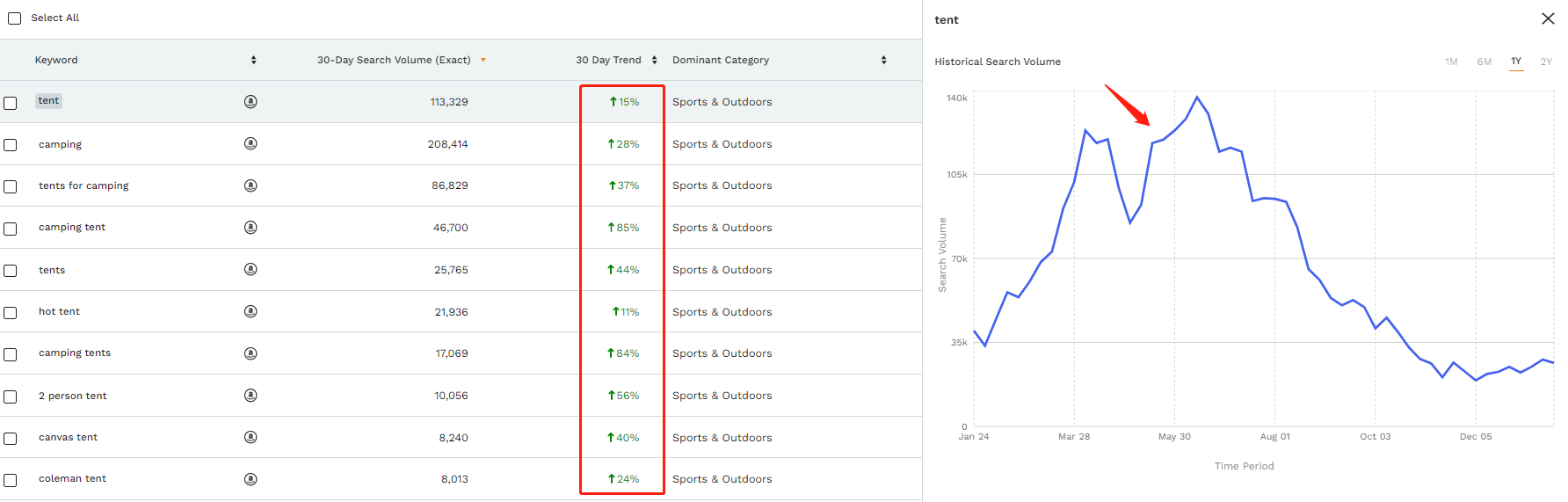Switch chart to 1M range

click(x=1451, y=62)
